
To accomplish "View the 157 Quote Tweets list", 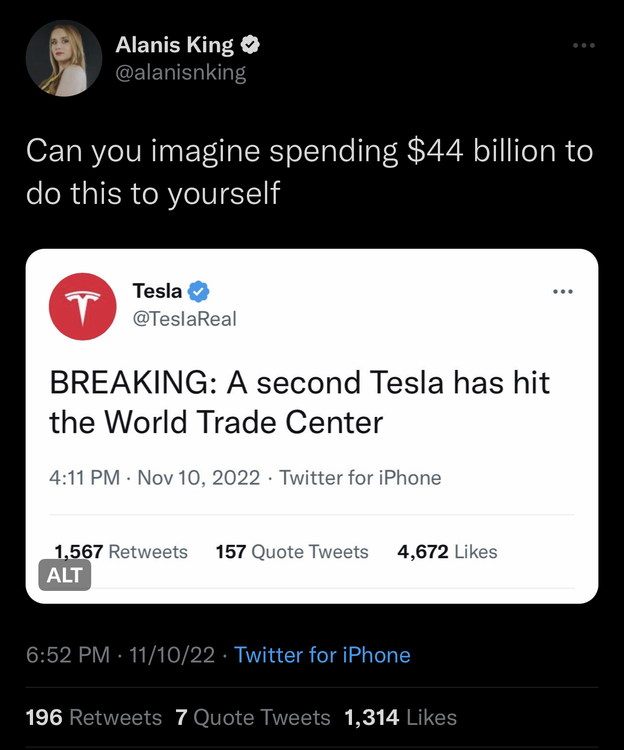I will (292, 551).
